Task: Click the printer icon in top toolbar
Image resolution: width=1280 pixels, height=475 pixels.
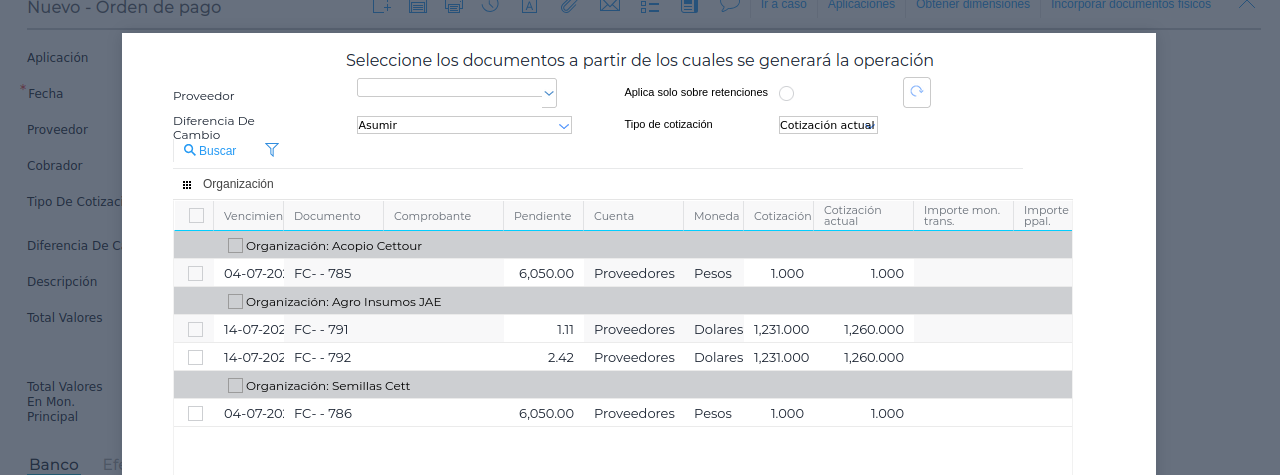Action: click(x=453, y=6)
